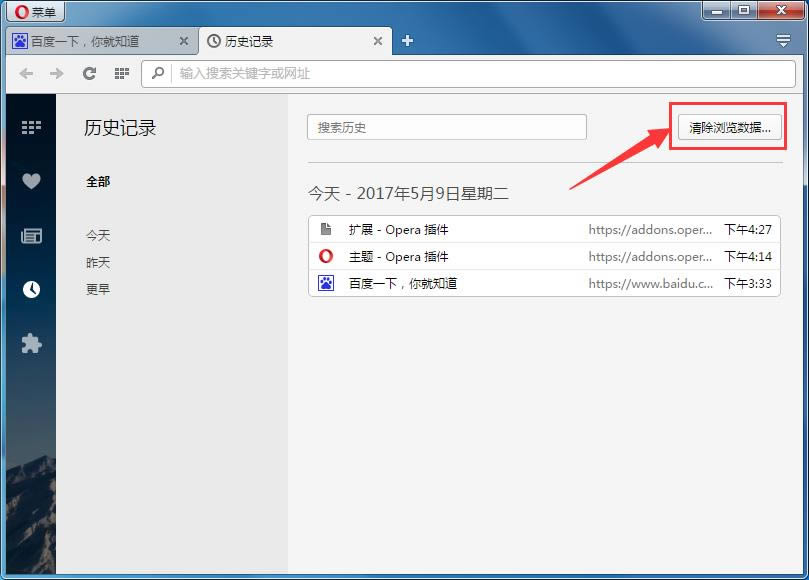The width and height of the screenshot is (809, 580).
Task: Filter history by 昨天
Action: pos(98,263)
